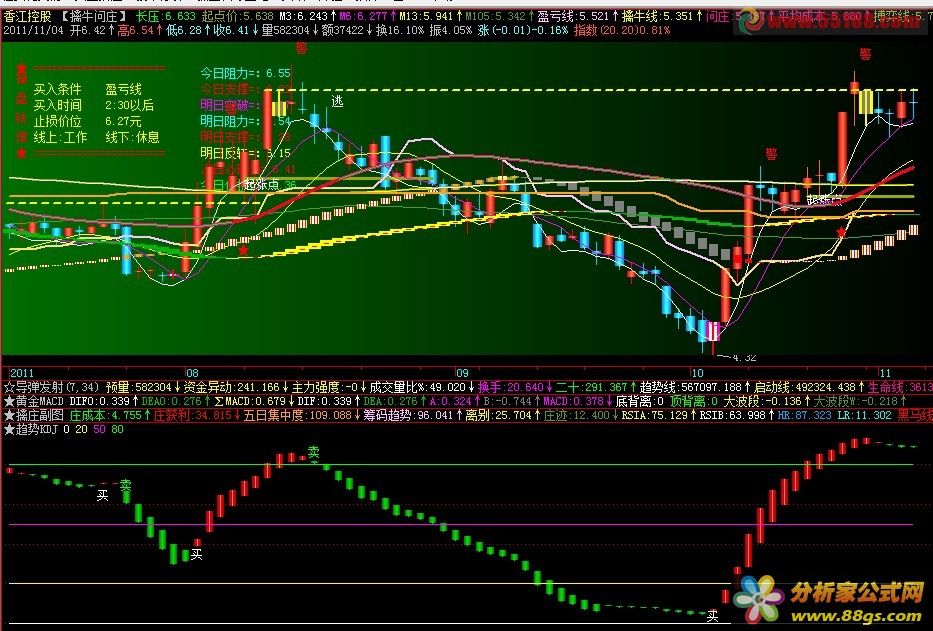The image size is (933, 631).
Task: Click the 线下:休息 text
Action: coord(132,138)
